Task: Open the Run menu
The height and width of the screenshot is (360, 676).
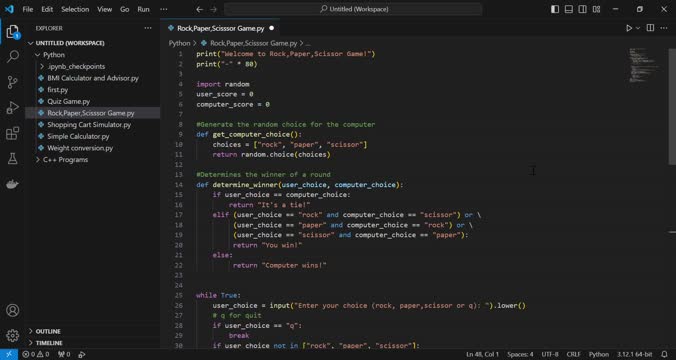Action: tap(144, 9)
